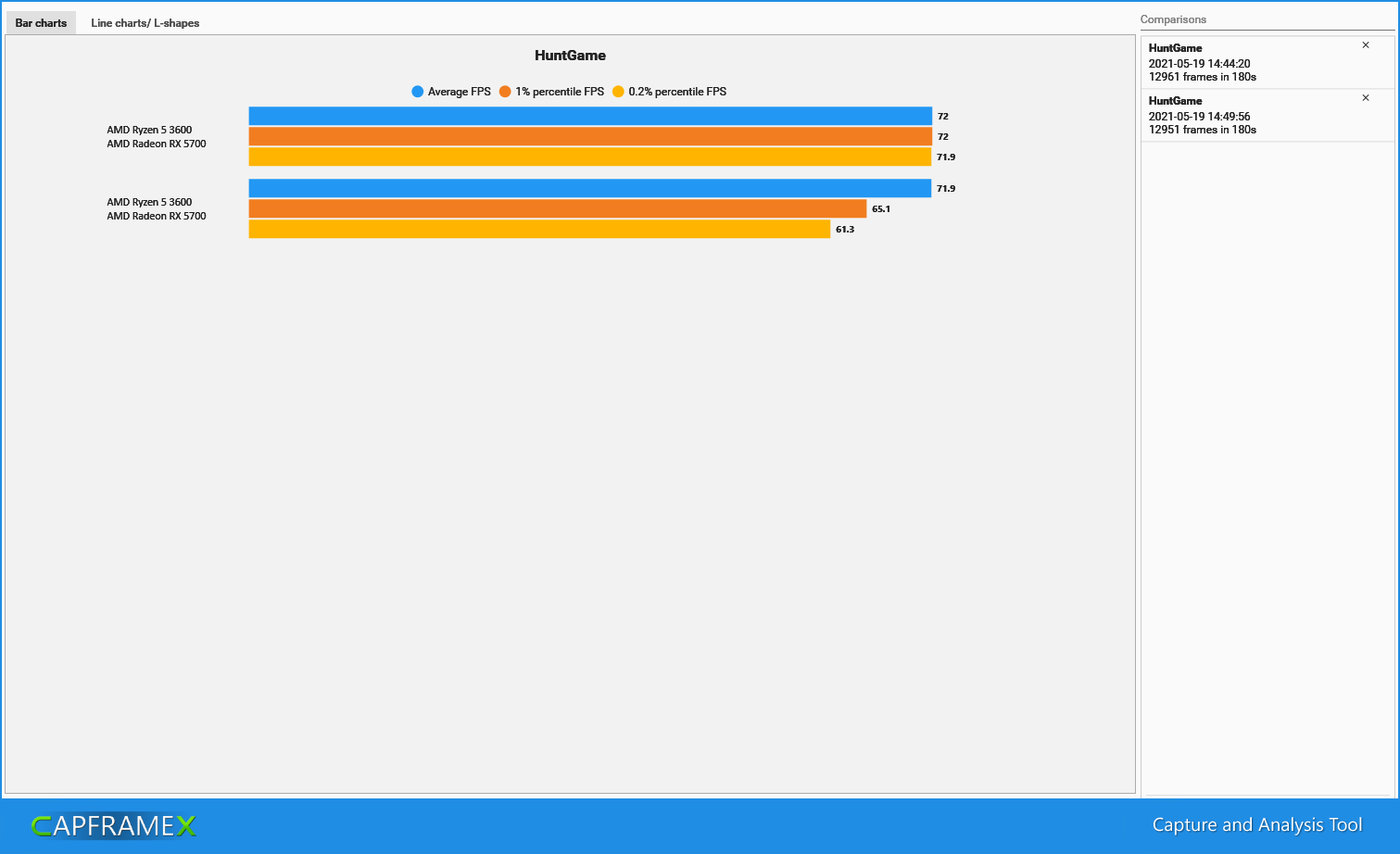Click the 65.1 value label
This screenshot has height=854, width=1400.
(x=881, y=209)
